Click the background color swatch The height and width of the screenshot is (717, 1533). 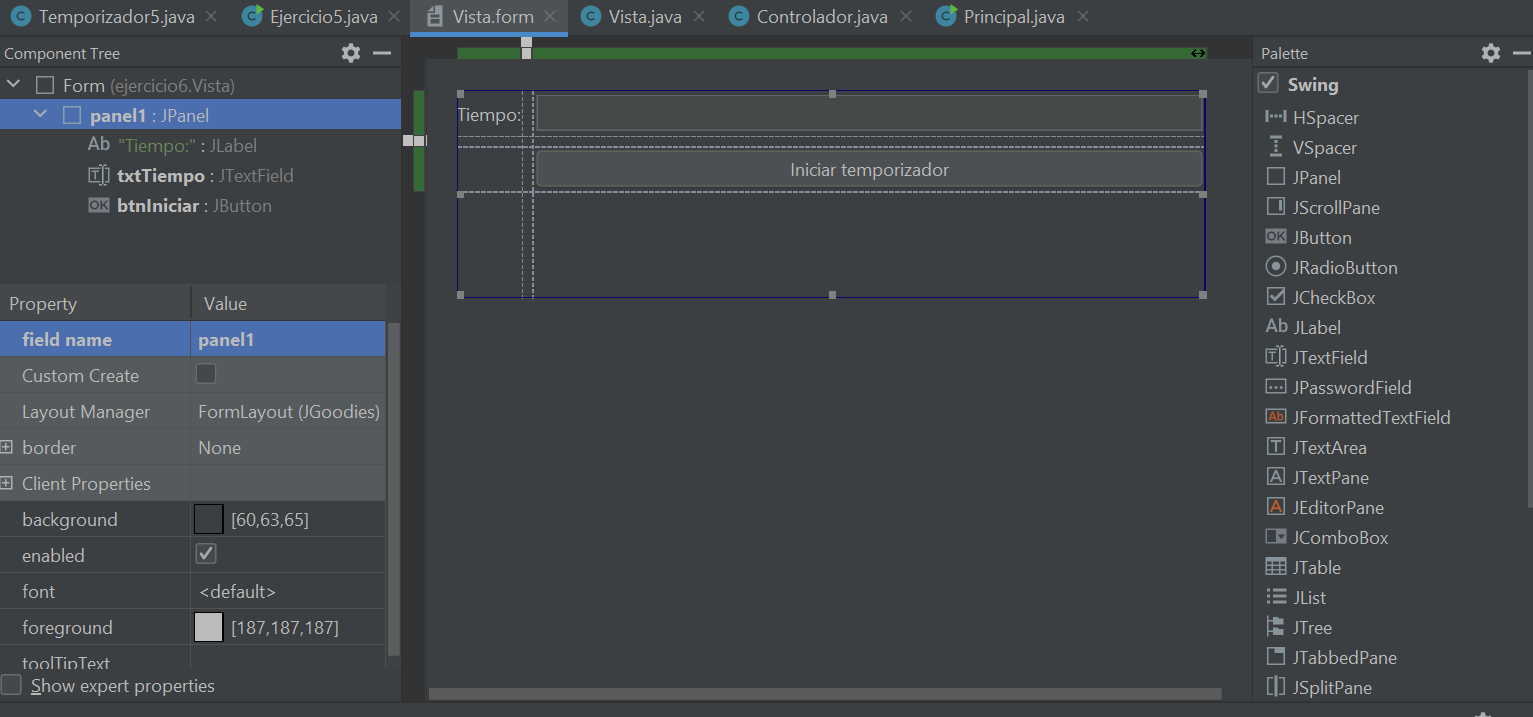(x=208, y=519)
